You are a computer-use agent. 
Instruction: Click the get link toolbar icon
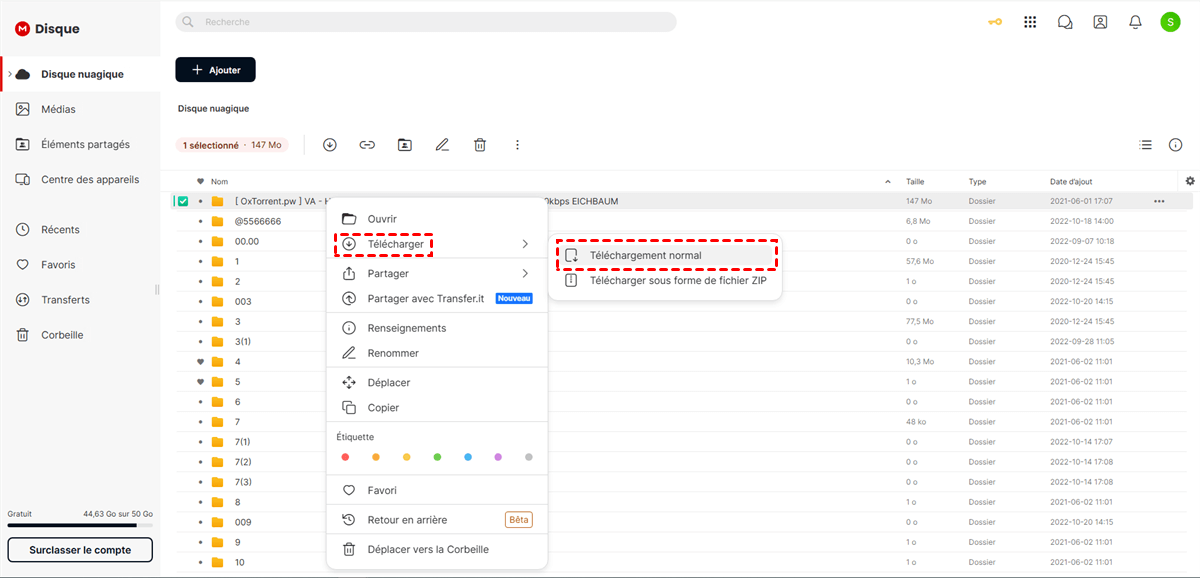tap(367, 145)
